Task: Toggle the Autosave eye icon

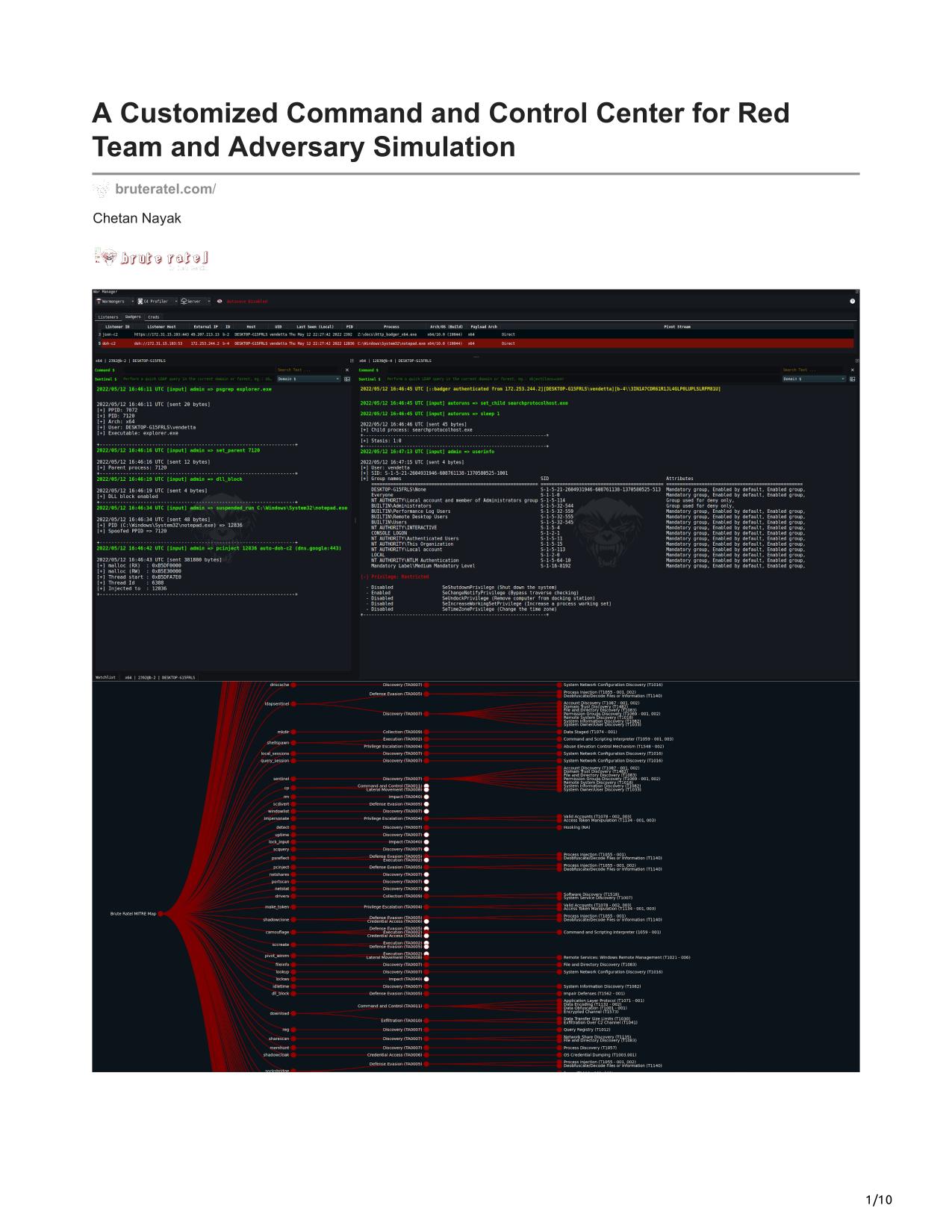Action: [x=220, y=302]
